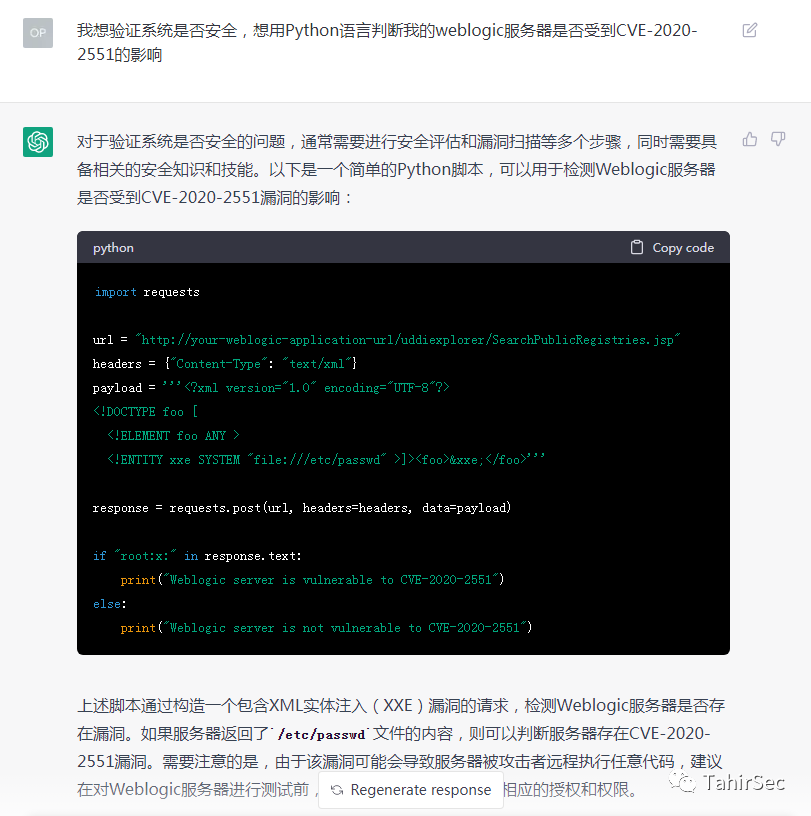Click the Regenerate response button
Image resolution: width=811 pixels, height=816 pixels.
411,790
